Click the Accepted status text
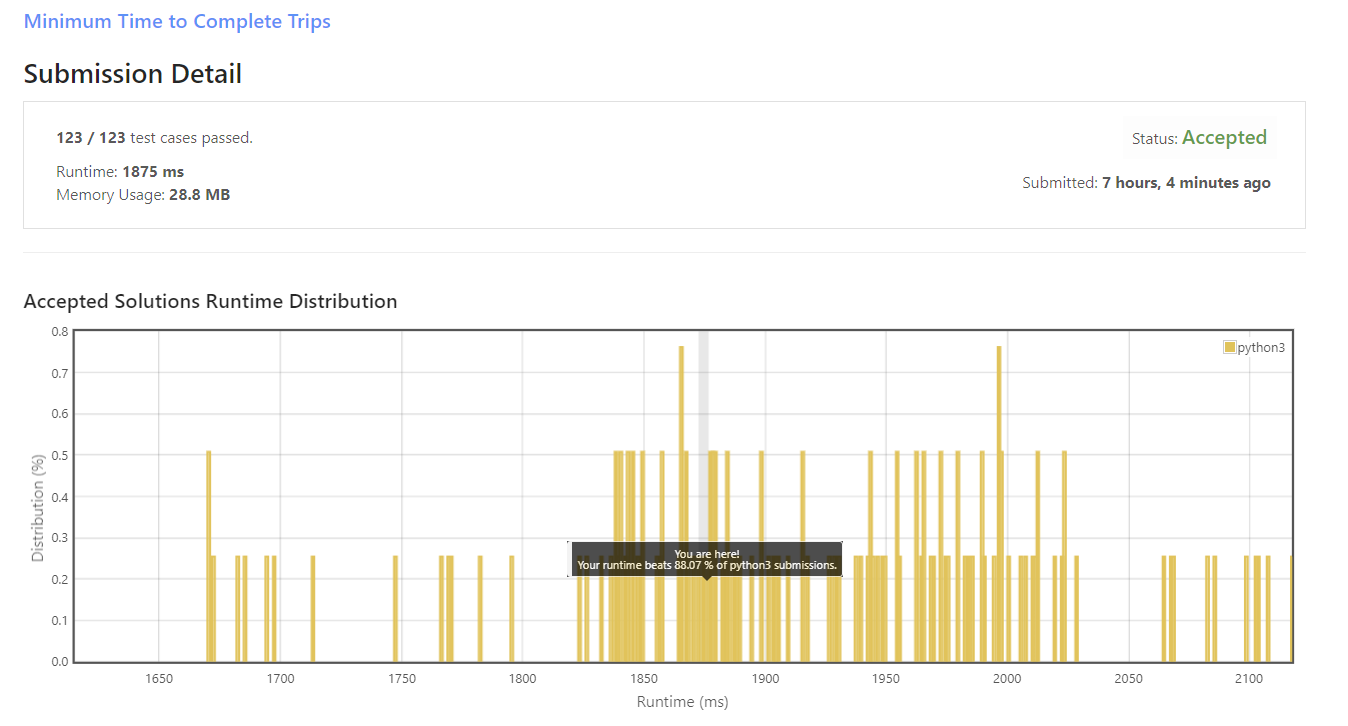The width and height of the screenshot is (1348, 726). click(1224, 138)
